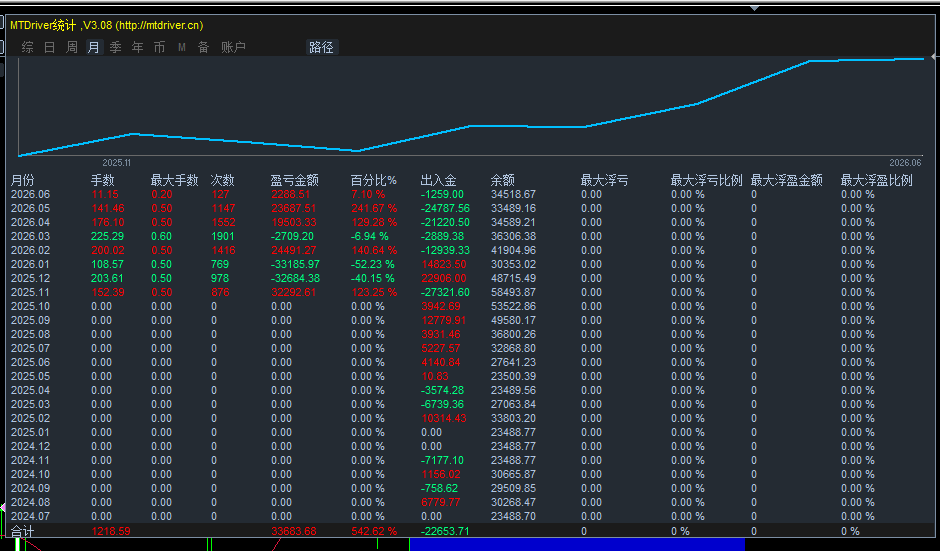This screenshot has height=551, width=940.
Task: Click the 最大浮亏比例 column header
Action: pyautogui.click(x=706, y=180)
